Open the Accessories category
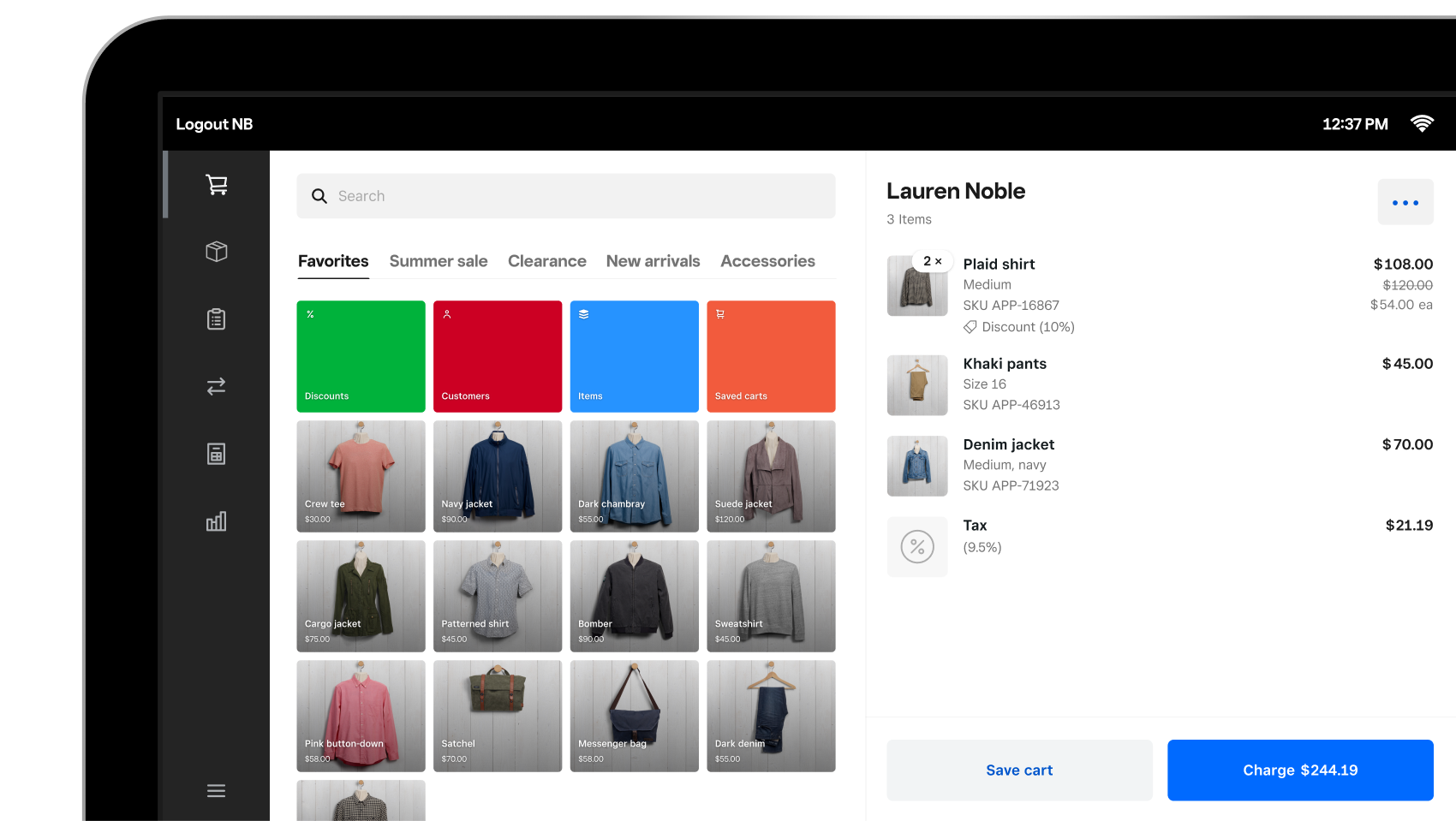Viewport: 1456px width, 821px height. click(767, 261)
